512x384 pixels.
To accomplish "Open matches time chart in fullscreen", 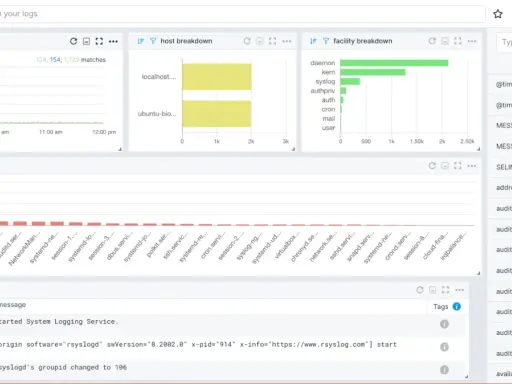I will pos(99,41).
